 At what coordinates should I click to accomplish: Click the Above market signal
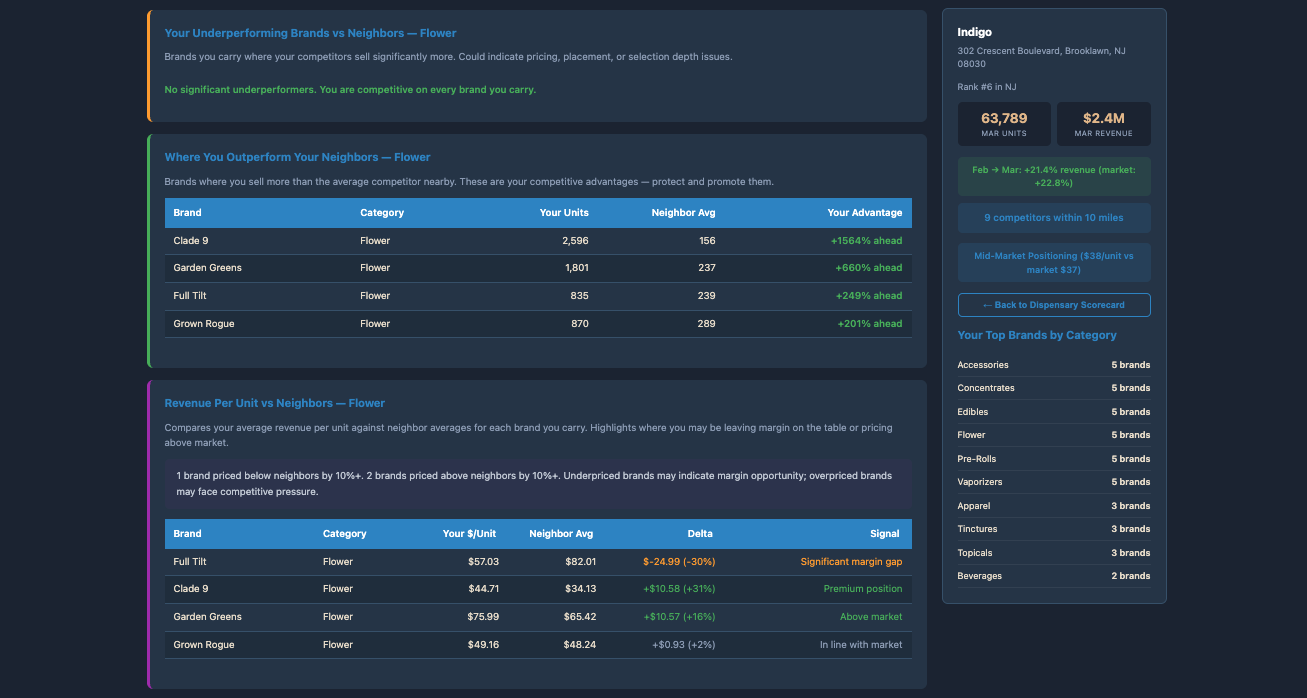871,617
